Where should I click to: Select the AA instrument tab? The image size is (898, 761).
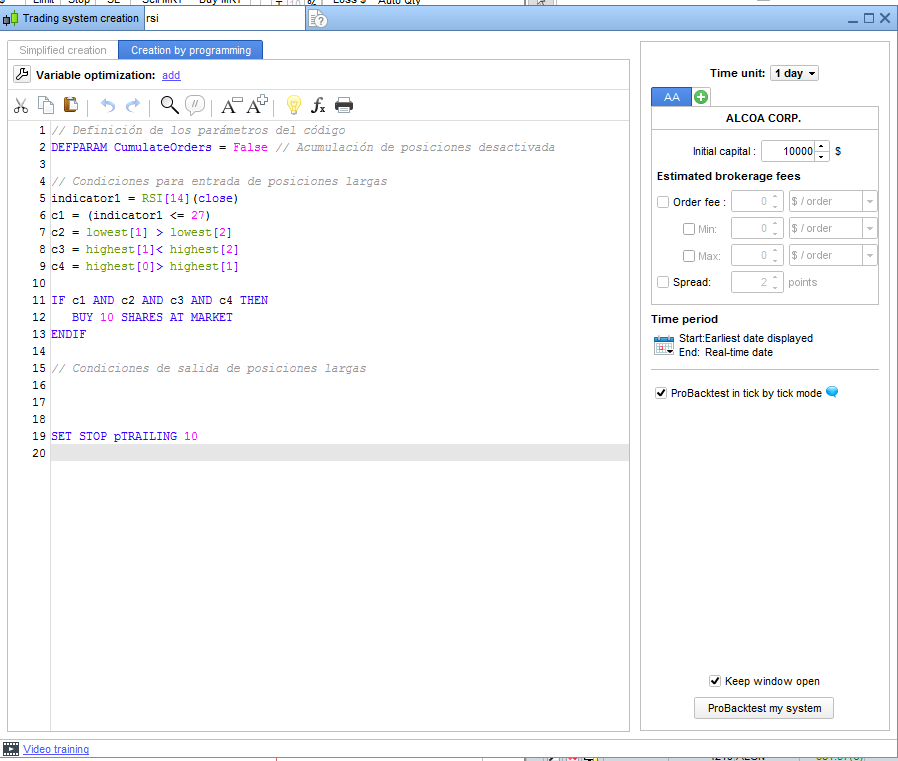point(671,97)
